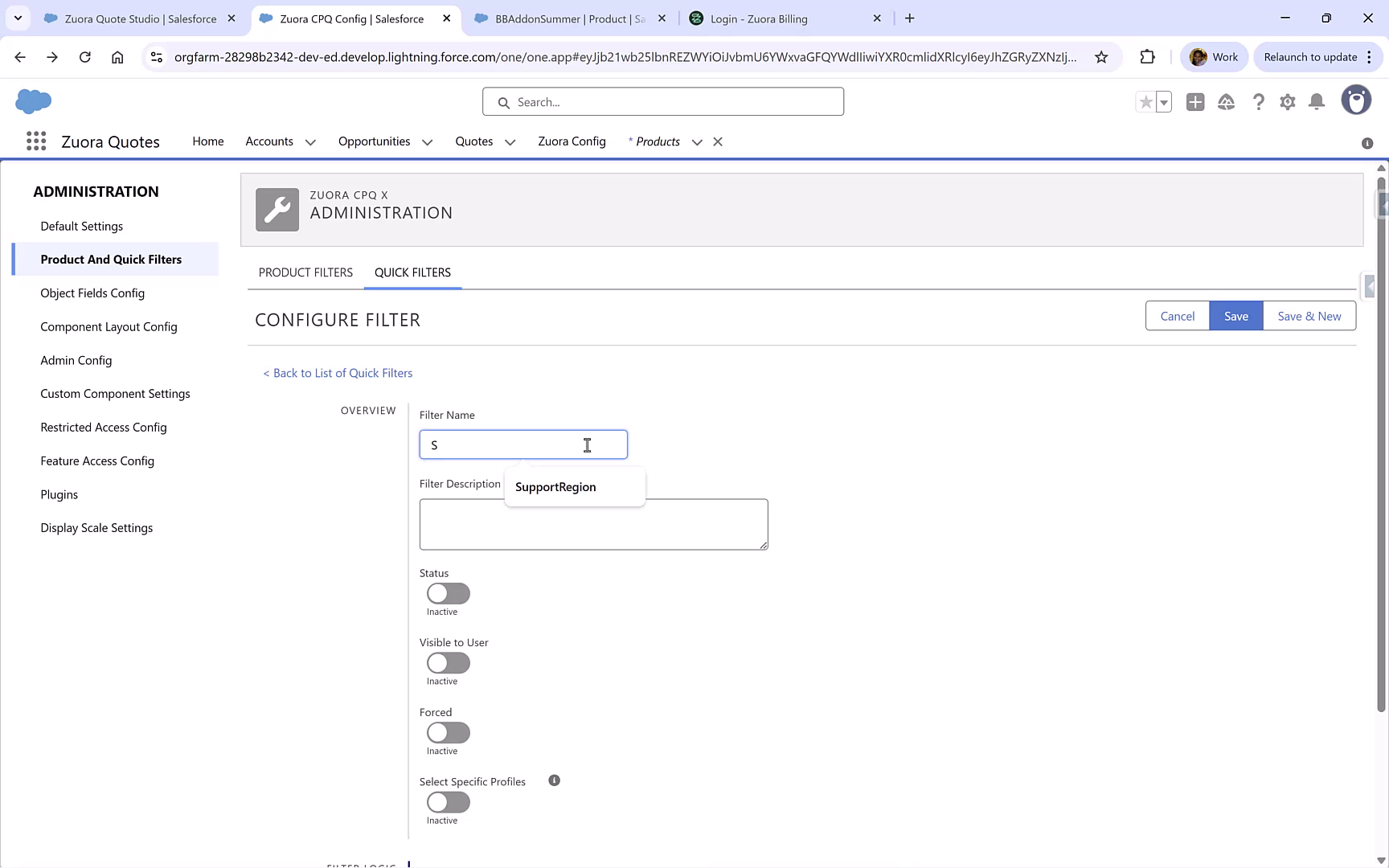Click the Global Actions plus icon

tap(1195, 102)
